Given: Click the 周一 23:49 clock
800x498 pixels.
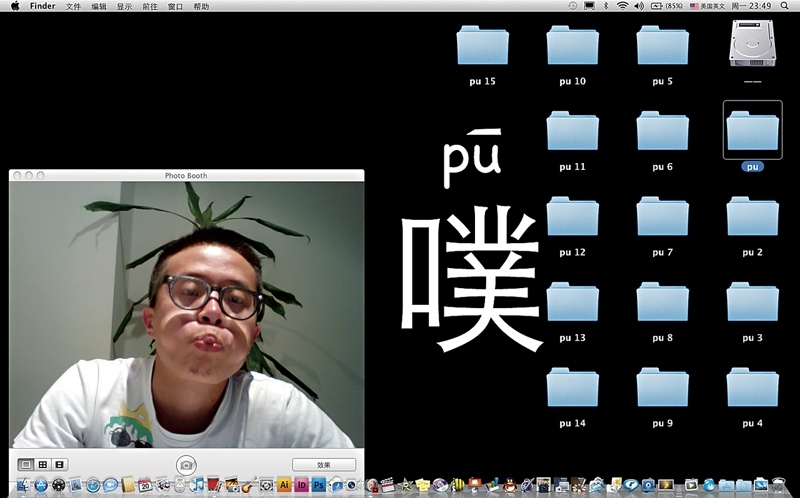Looking at the screenshot, I should [751, 6].
